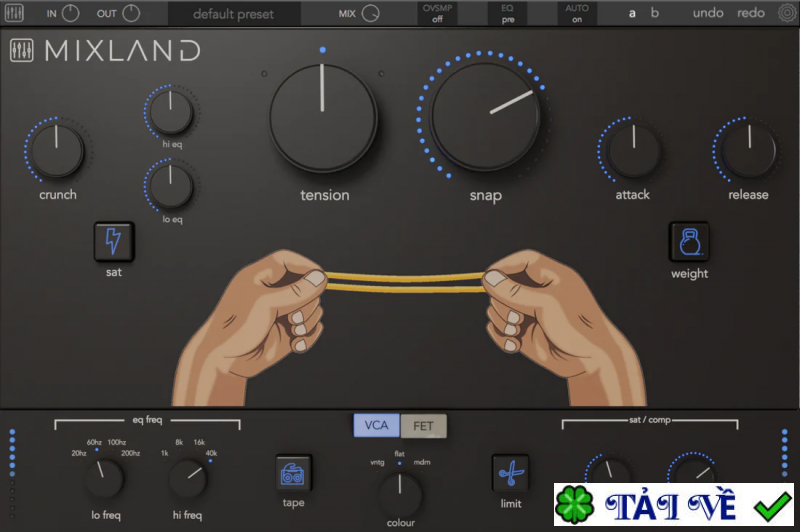
Task: Enable the tape cassette button
Action: 293,474
